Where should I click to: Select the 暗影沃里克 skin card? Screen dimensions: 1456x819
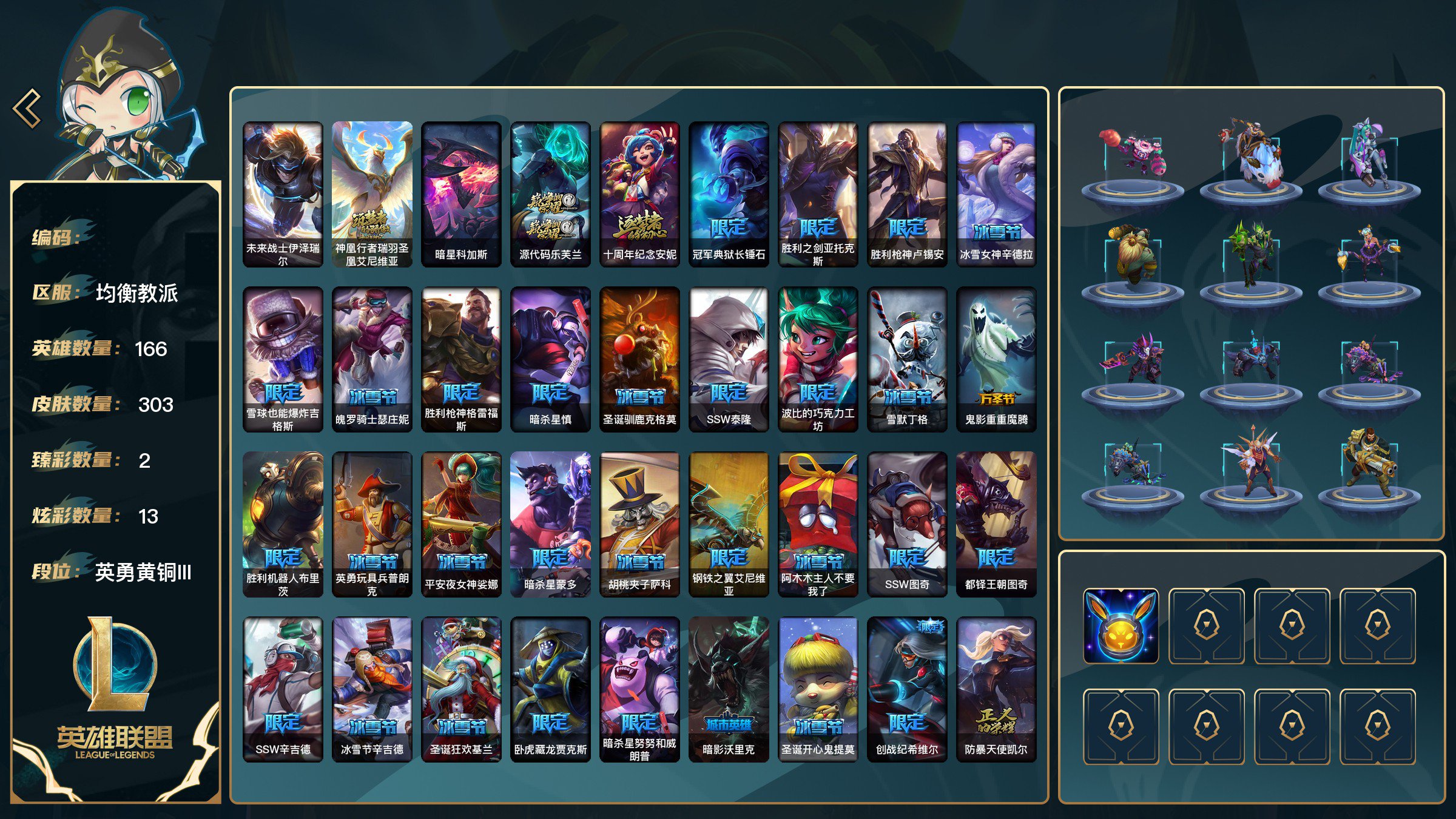[729, 689]
